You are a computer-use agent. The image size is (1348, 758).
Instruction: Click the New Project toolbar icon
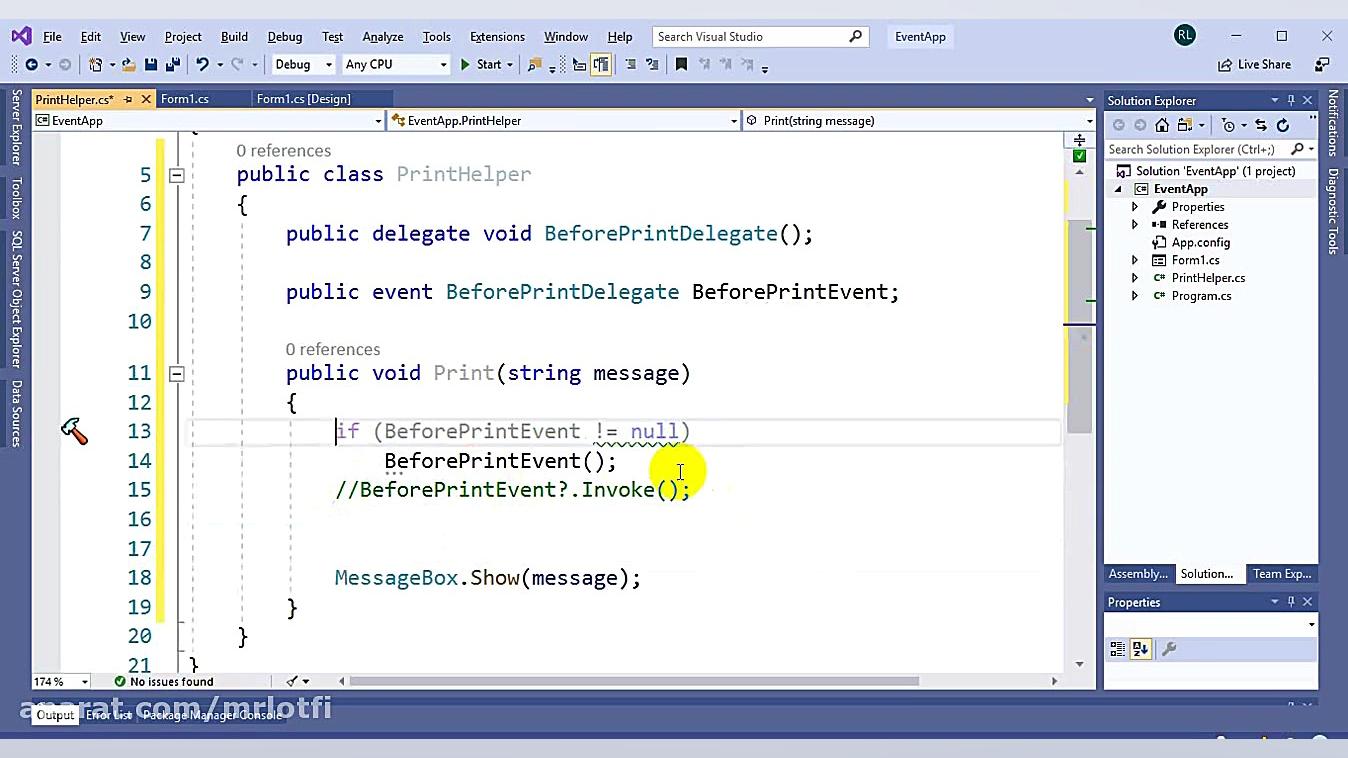[x=96, y=64]
